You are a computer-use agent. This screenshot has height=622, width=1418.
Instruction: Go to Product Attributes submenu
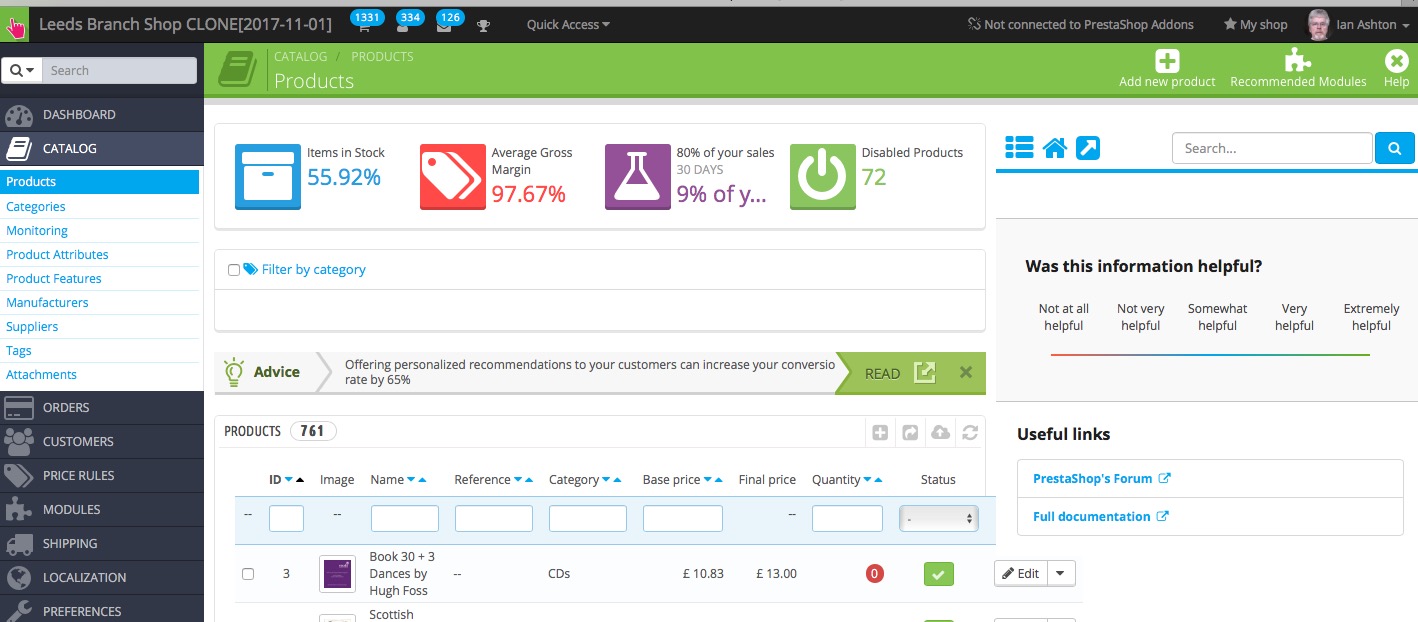[57, 255]
